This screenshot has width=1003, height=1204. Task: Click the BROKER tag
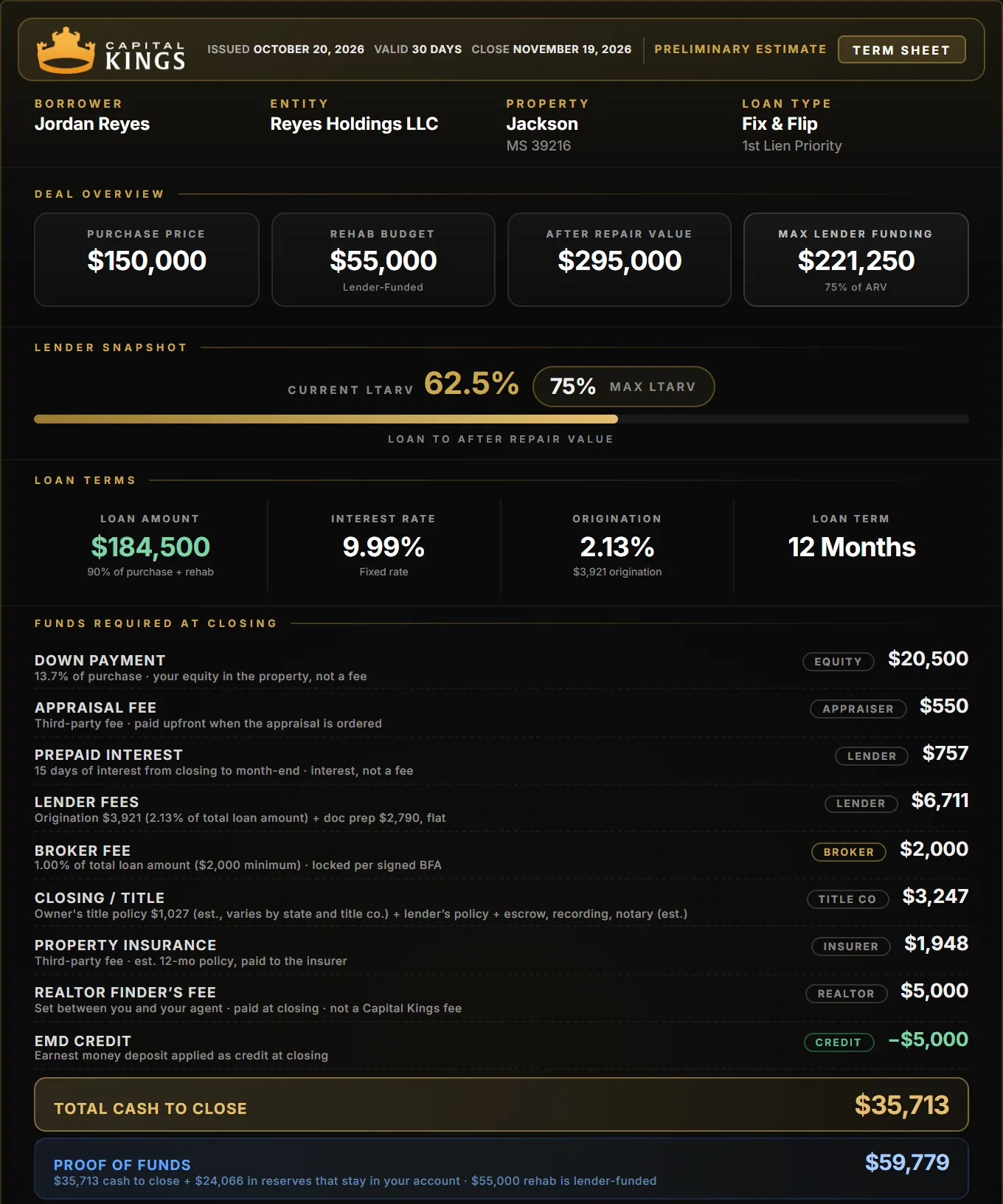pos(848,852)
